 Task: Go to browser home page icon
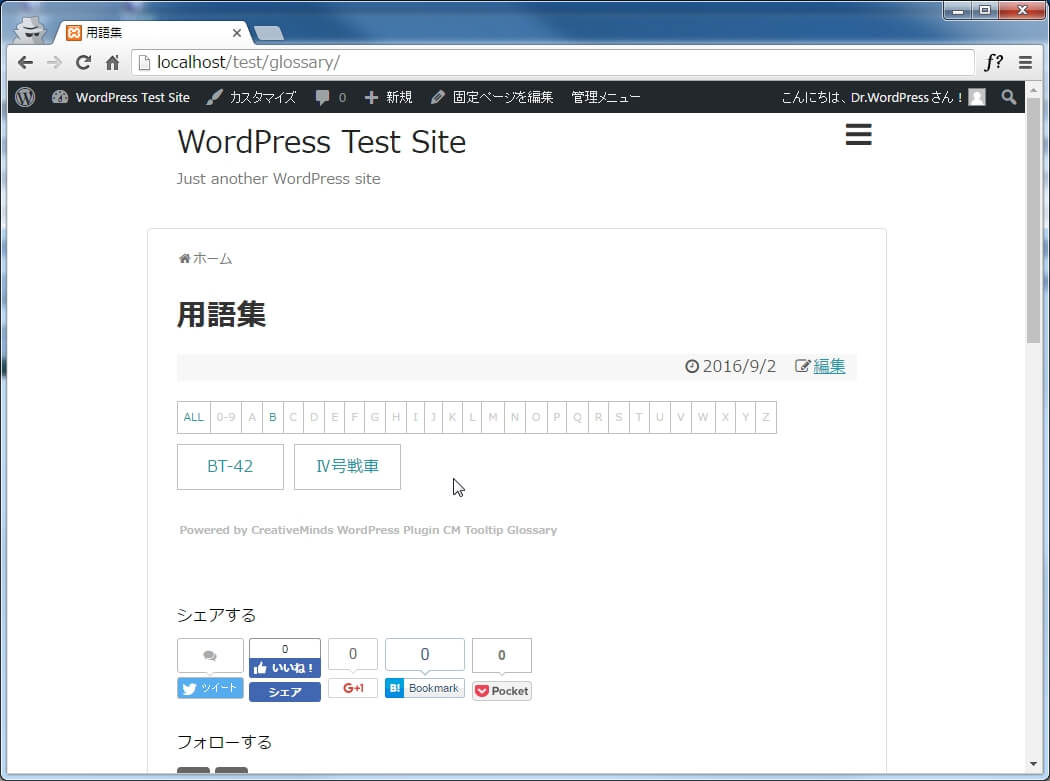pos(112,62)
